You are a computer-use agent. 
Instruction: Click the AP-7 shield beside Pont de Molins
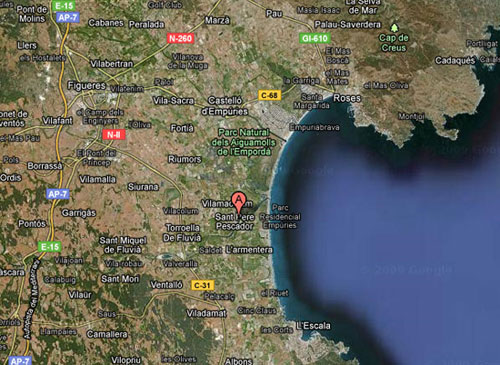pyautogui.click(x=68, y=17)
